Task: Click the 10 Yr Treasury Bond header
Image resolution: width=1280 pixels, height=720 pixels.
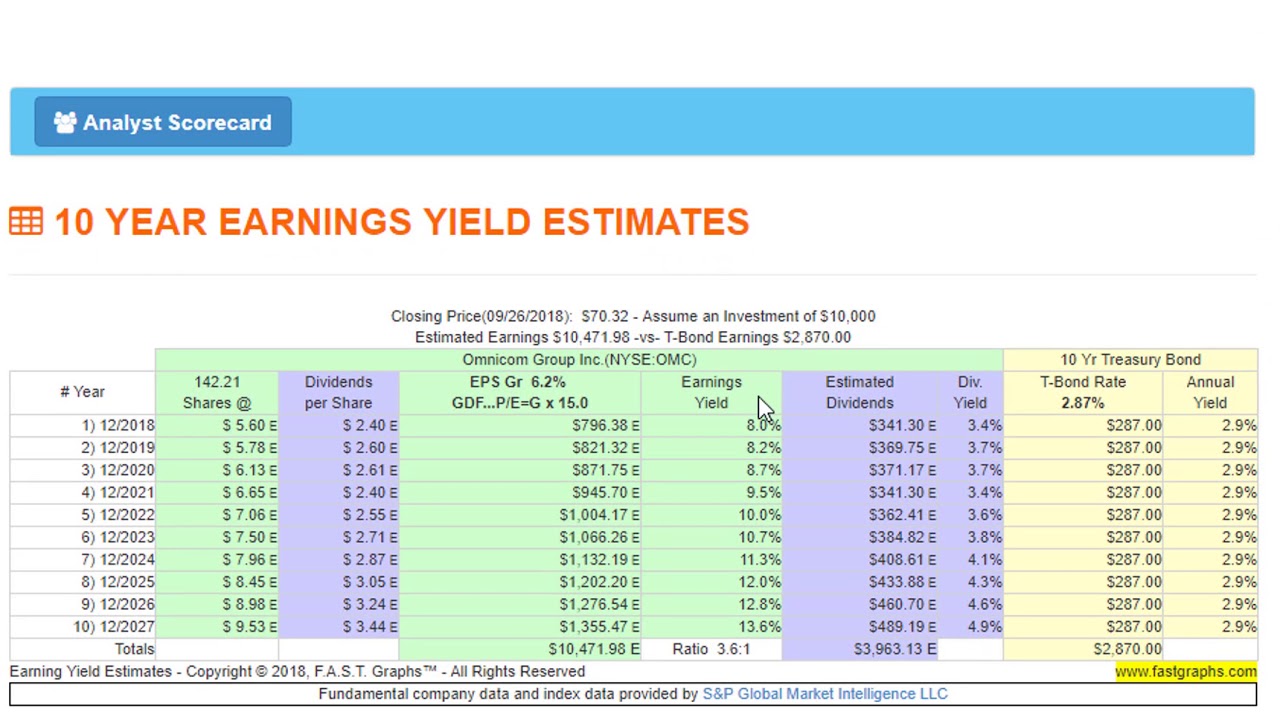Action: tap(1130, 359)
